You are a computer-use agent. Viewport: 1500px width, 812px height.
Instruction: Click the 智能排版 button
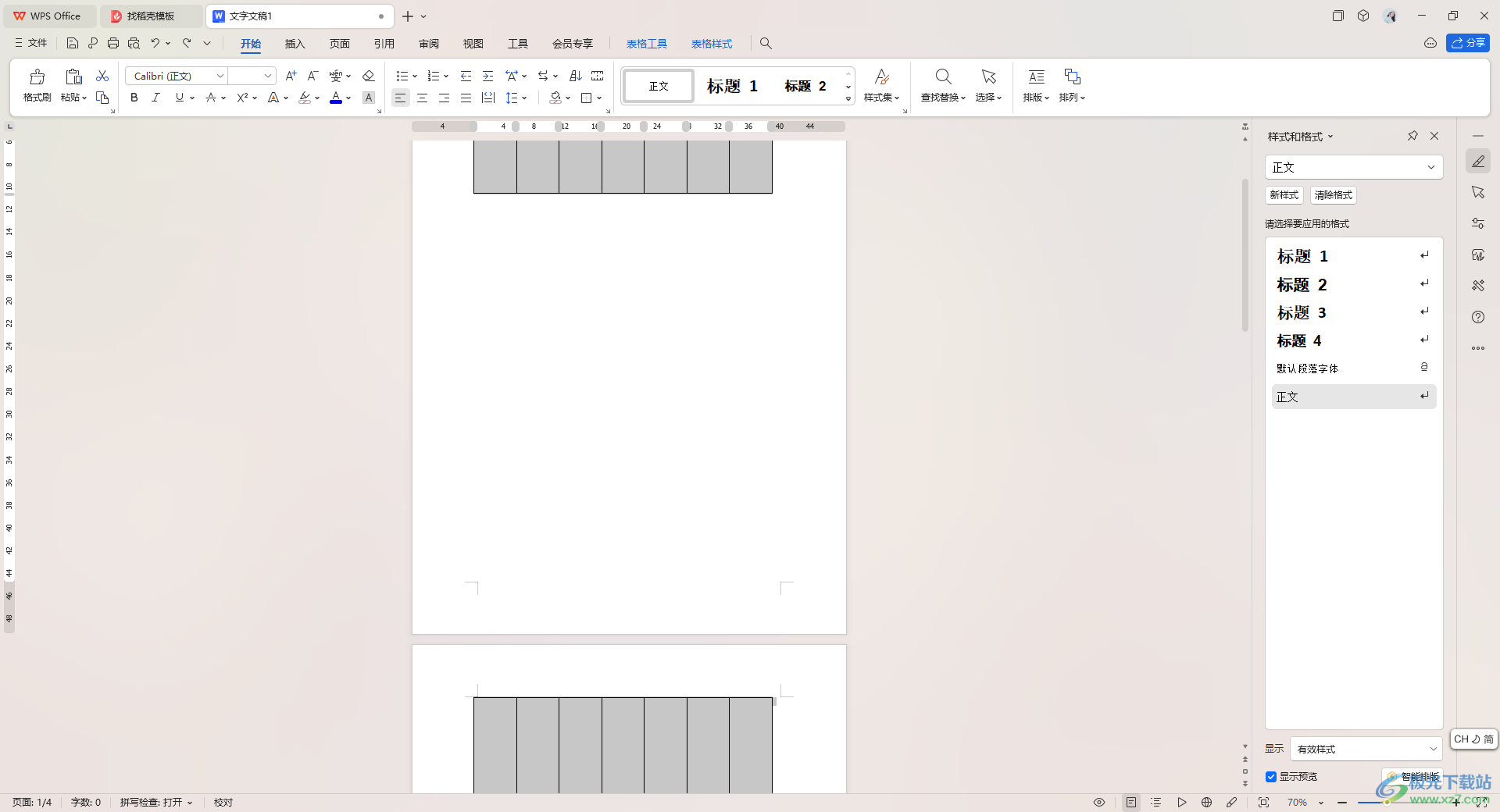(x=1412, y=777)
